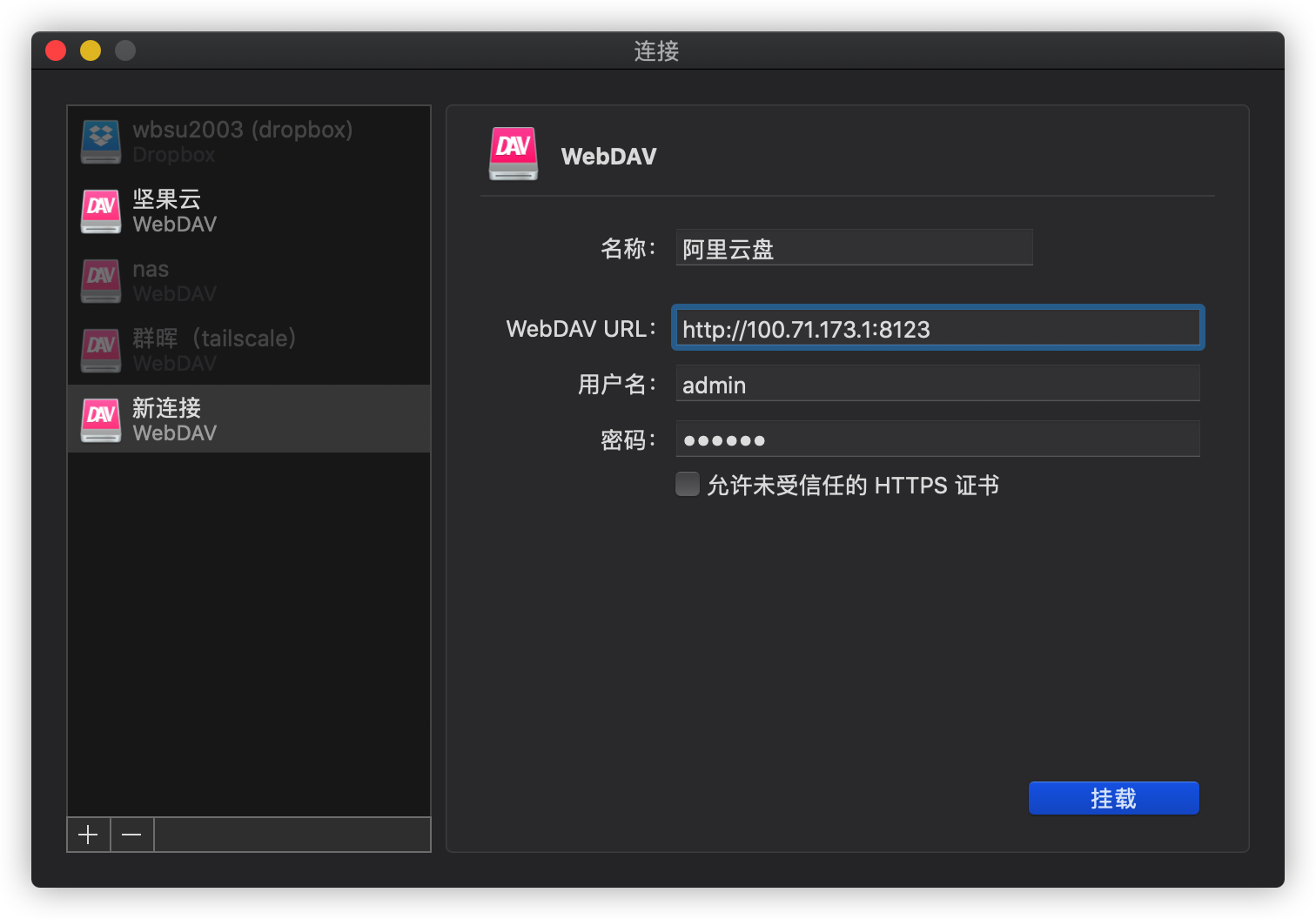Click the 新连接 WebDAV drive icon

click(x=101, y=420)
